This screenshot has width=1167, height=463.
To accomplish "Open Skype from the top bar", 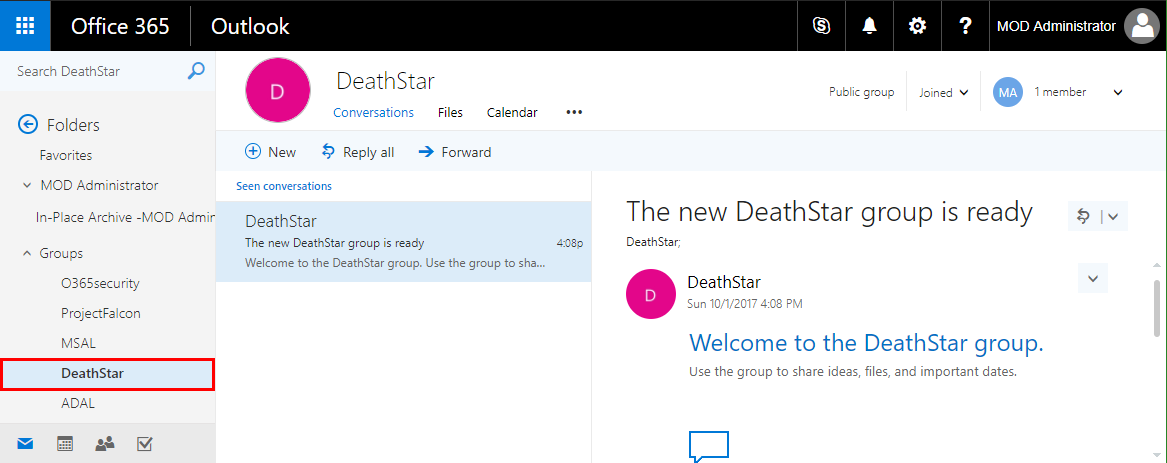I will click(x=821, y=26).
